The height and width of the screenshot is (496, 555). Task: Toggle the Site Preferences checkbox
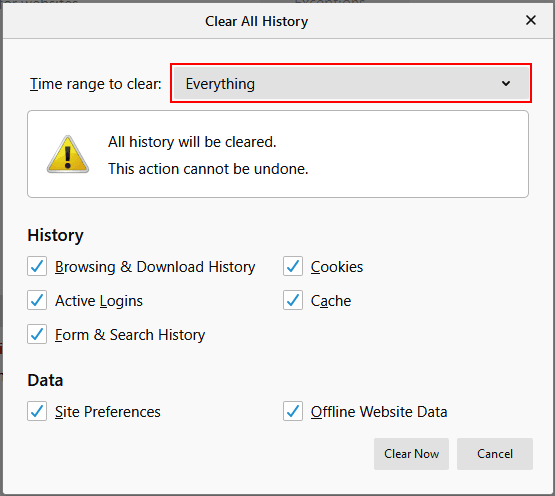(37, 411)
